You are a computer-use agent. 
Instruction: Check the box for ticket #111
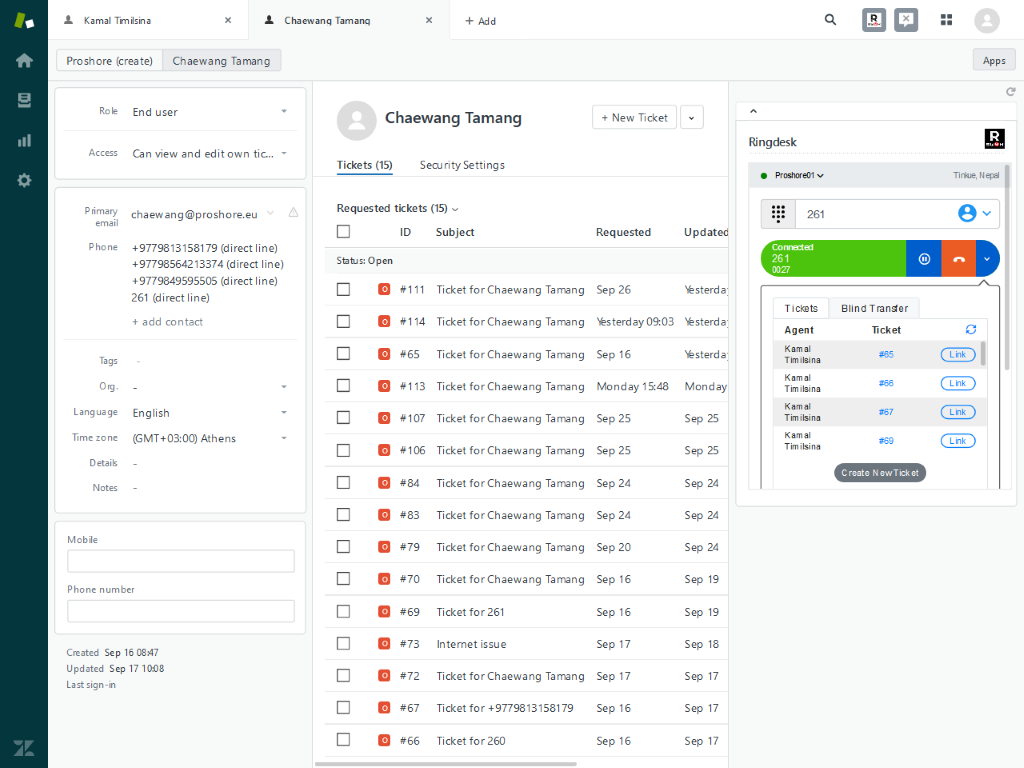pyautogui.click(x=344, y=290)
